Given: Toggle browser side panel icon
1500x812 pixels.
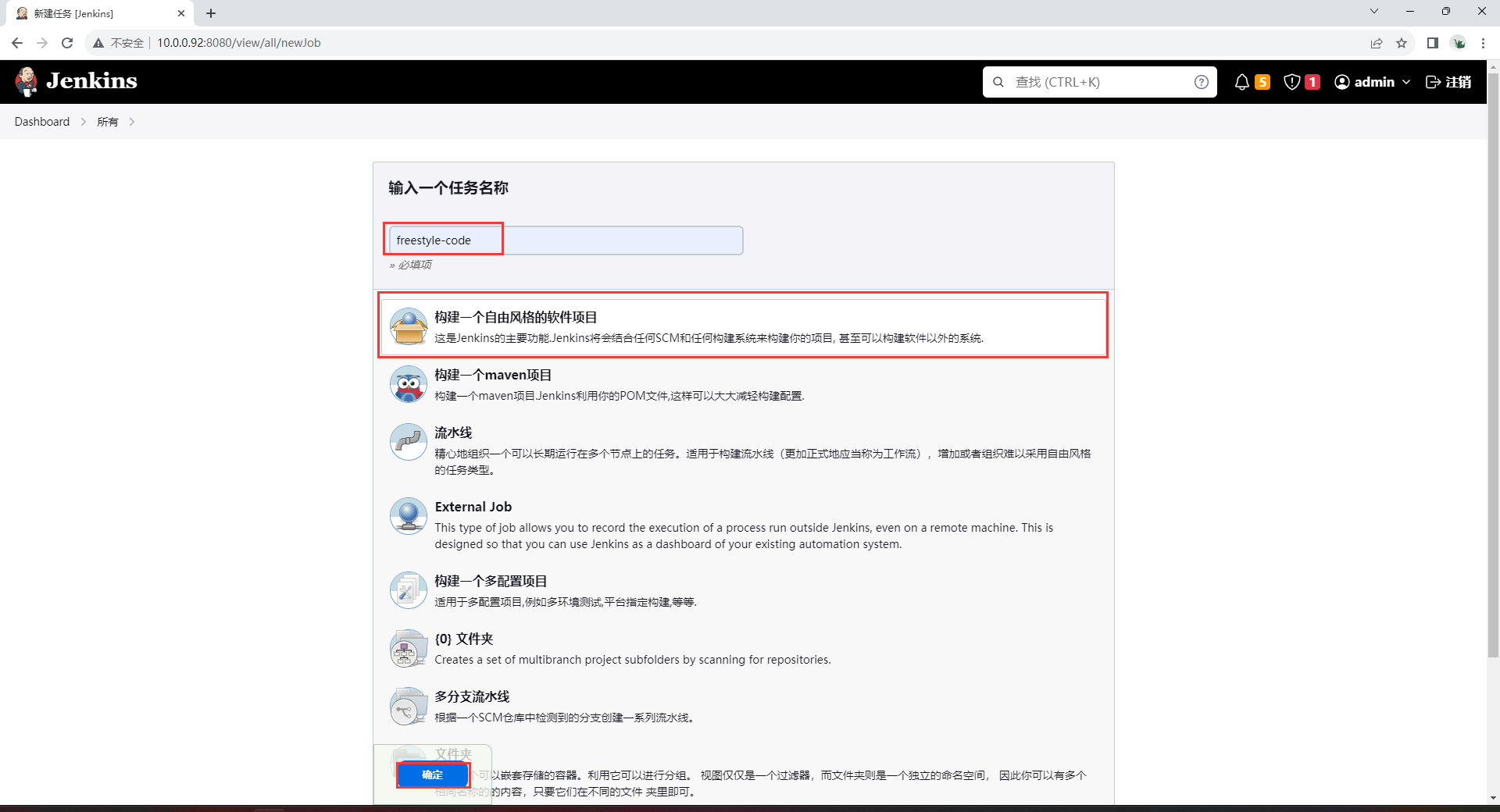Looking at the screenshot, I should (x=1433, y=43).
